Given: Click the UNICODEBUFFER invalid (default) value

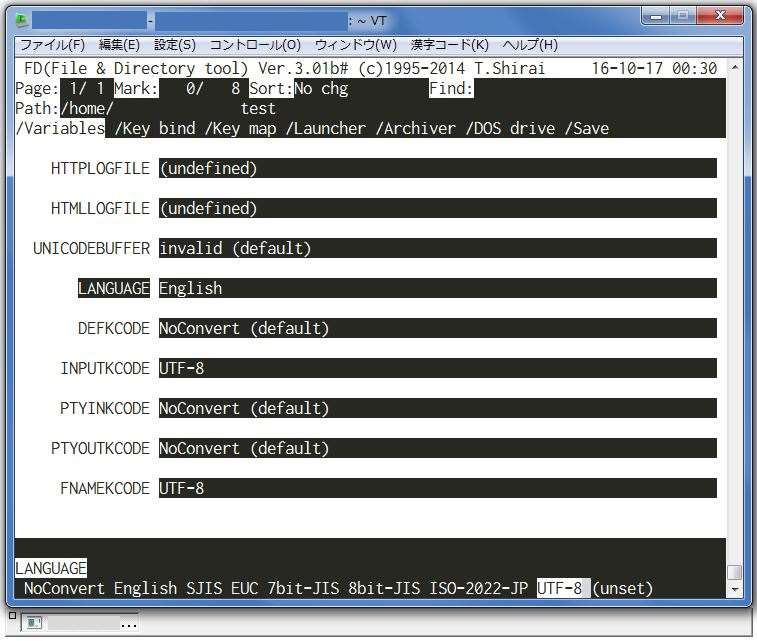Looking at the screenshot, I should point(437,249).
